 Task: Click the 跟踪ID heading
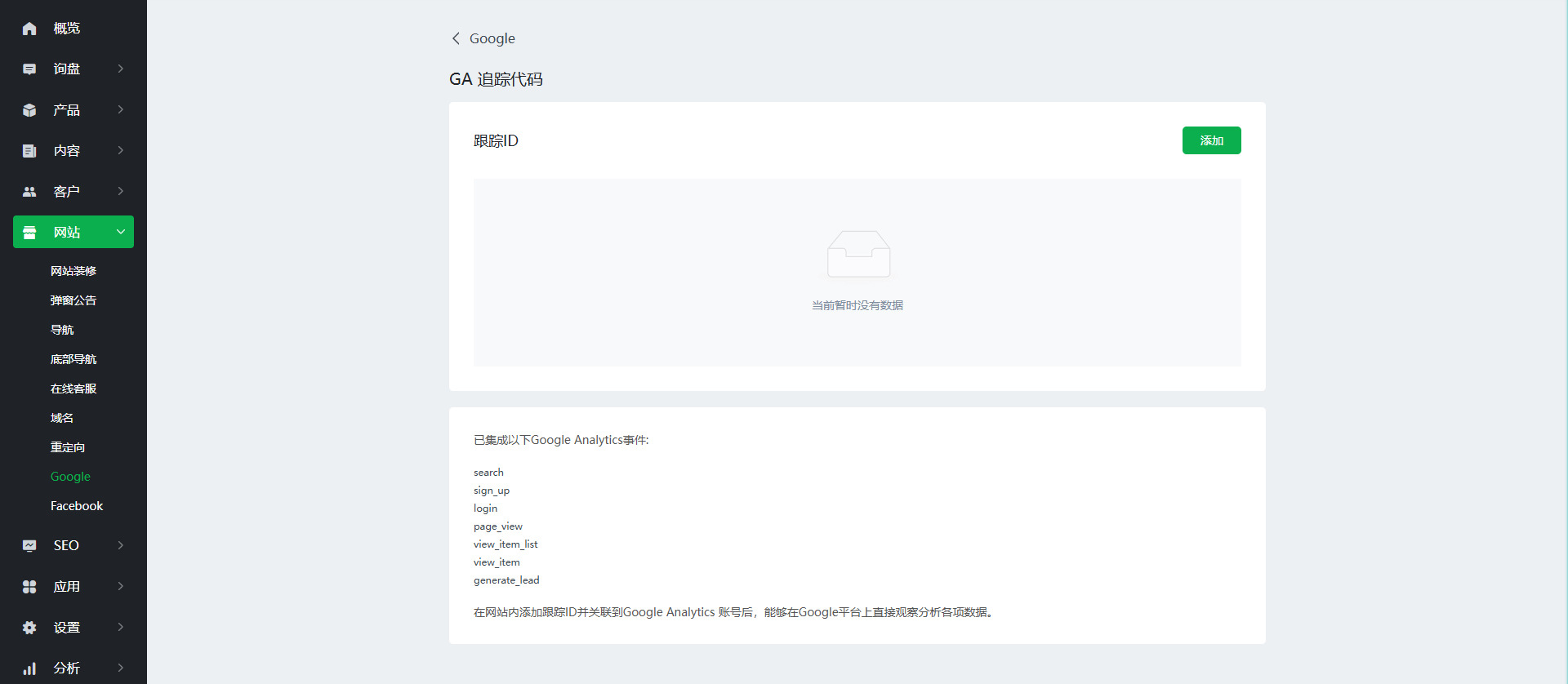pyautogui.click(x=496, y=141)
